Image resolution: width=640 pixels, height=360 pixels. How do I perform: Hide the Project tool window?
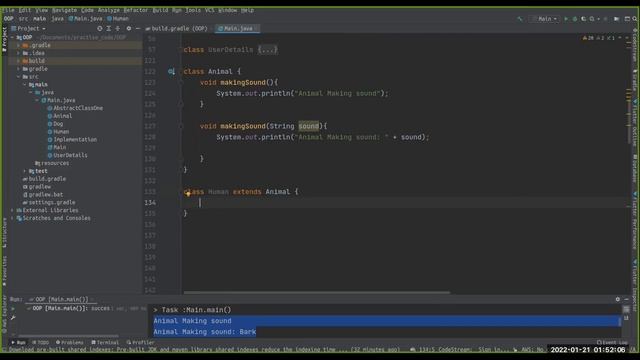[x=138, y=29]
